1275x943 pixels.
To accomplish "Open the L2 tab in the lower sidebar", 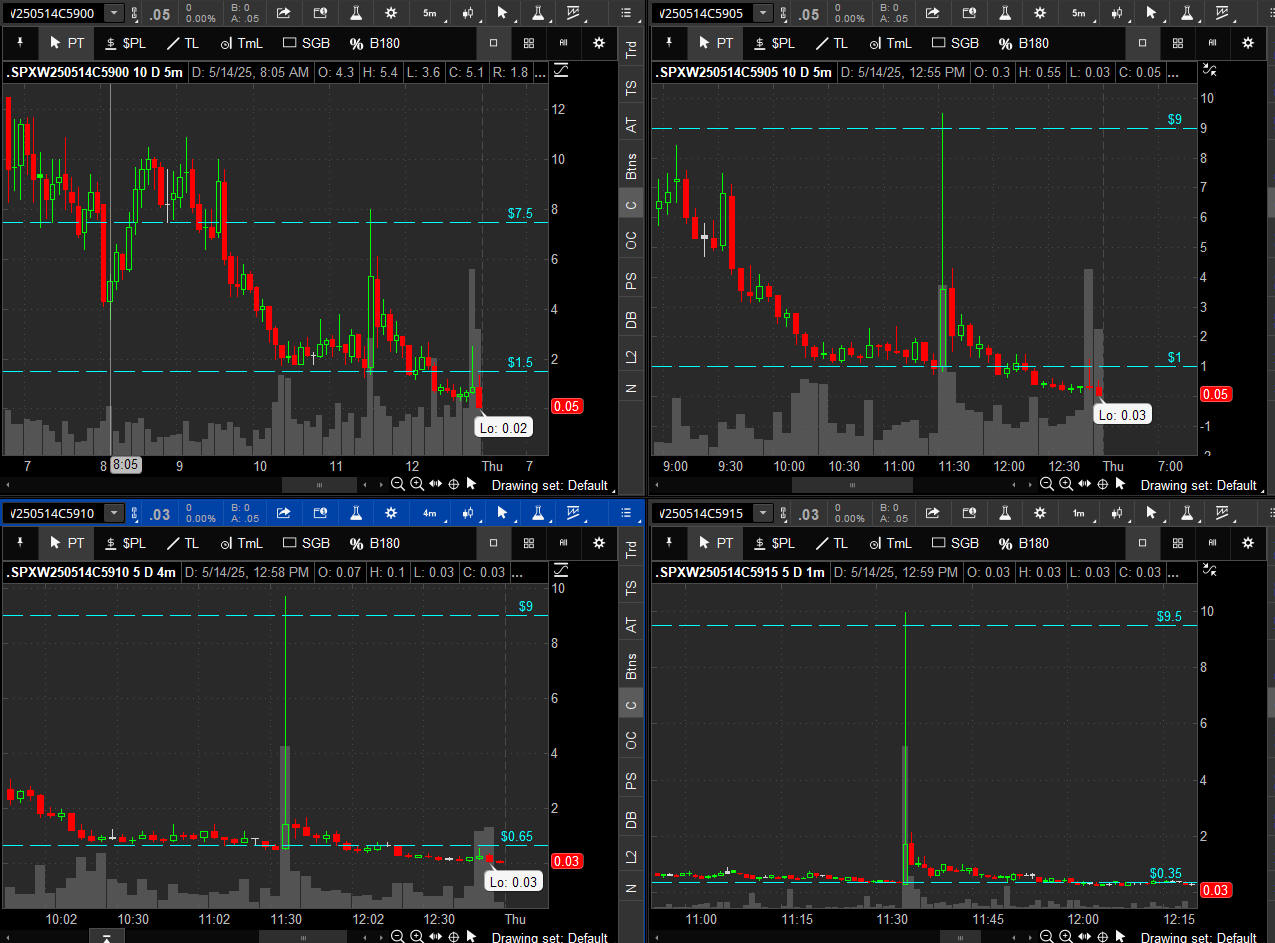I will [631, 856].
